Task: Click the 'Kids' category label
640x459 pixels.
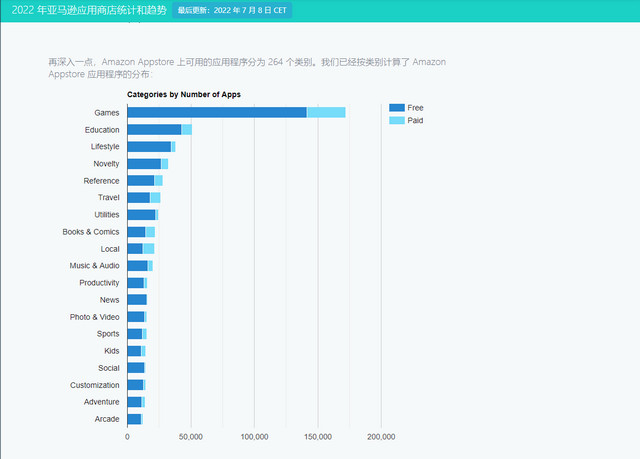Action: [111, 351]
